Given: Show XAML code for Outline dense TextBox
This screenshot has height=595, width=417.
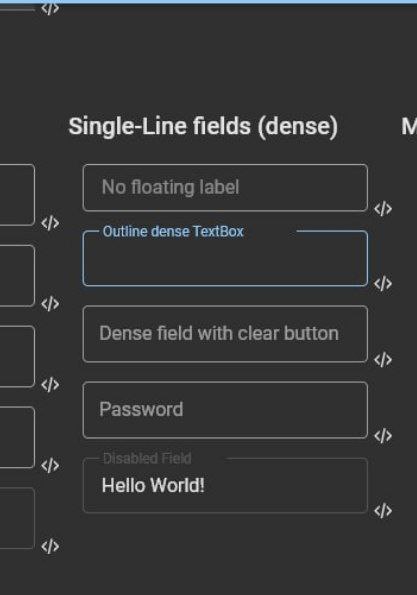Looking at the screenshot, I should coord(382,284).
